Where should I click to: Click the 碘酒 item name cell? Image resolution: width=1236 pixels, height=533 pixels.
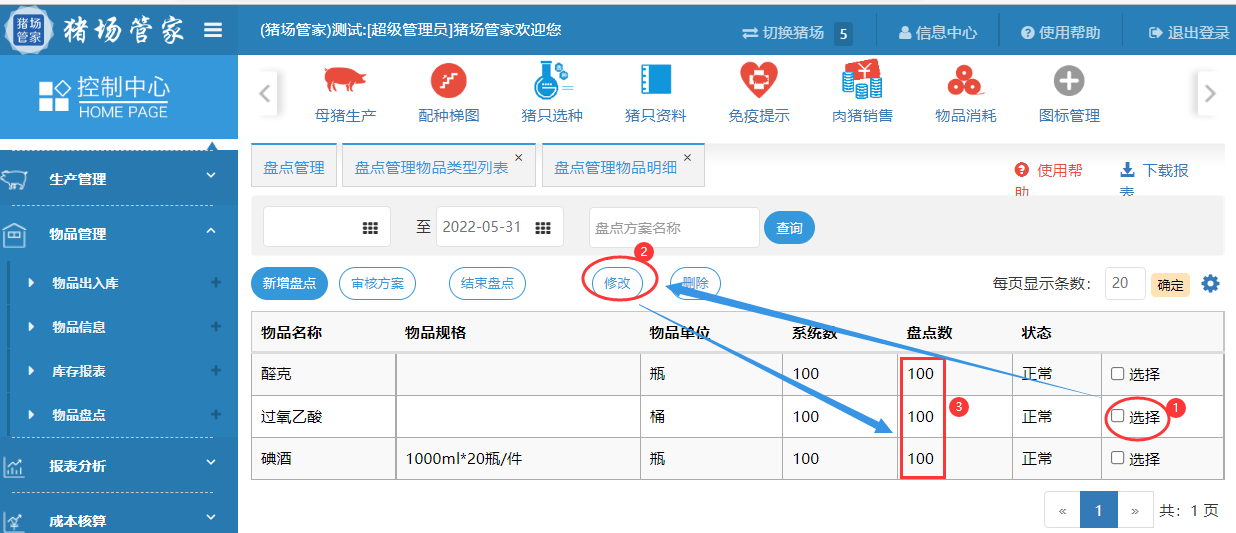click(324, 458)
